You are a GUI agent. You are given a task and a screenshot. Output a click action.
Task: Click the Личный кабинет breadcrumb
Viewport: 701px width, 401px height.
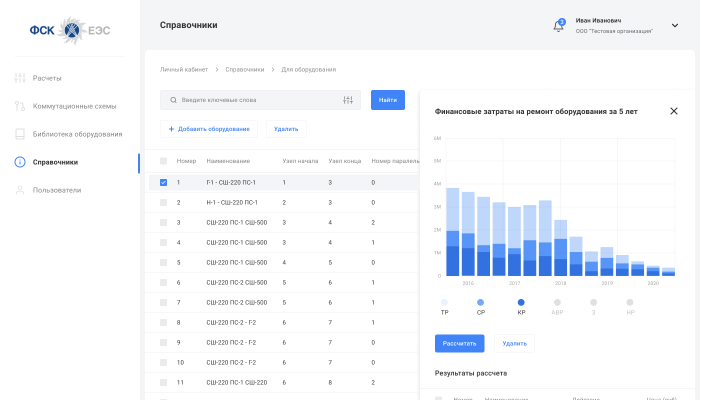184,70
